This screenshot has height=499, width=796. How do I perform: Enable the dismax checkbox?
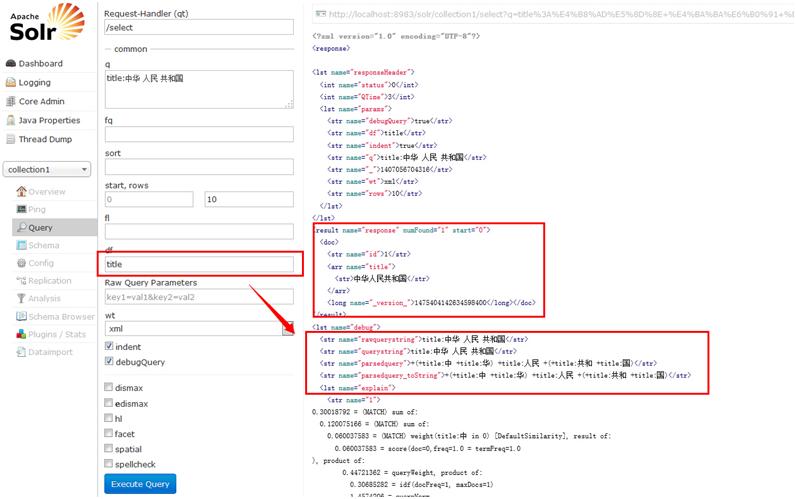click(109, 387)
